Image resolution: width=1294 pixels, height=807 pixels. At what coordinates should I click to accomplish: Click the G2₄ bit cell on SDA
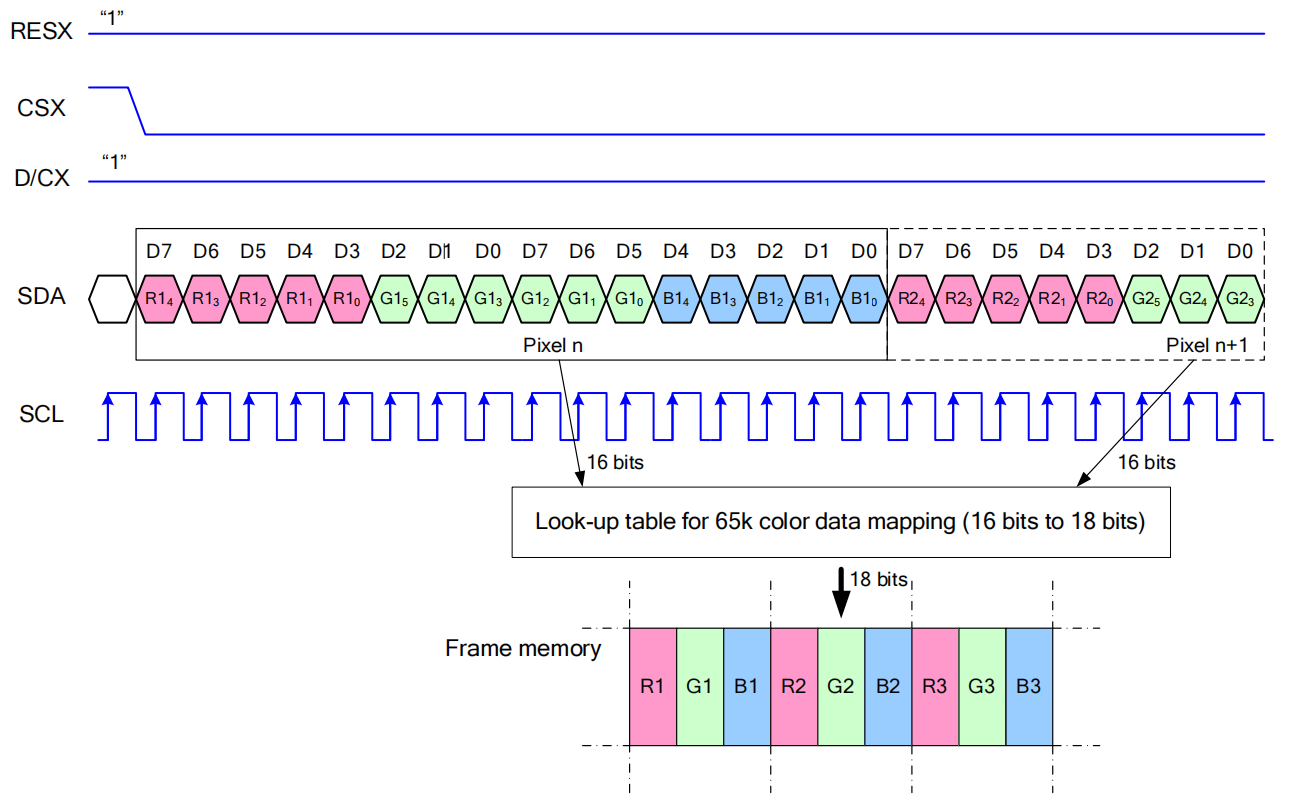(x=1193, y=298)
